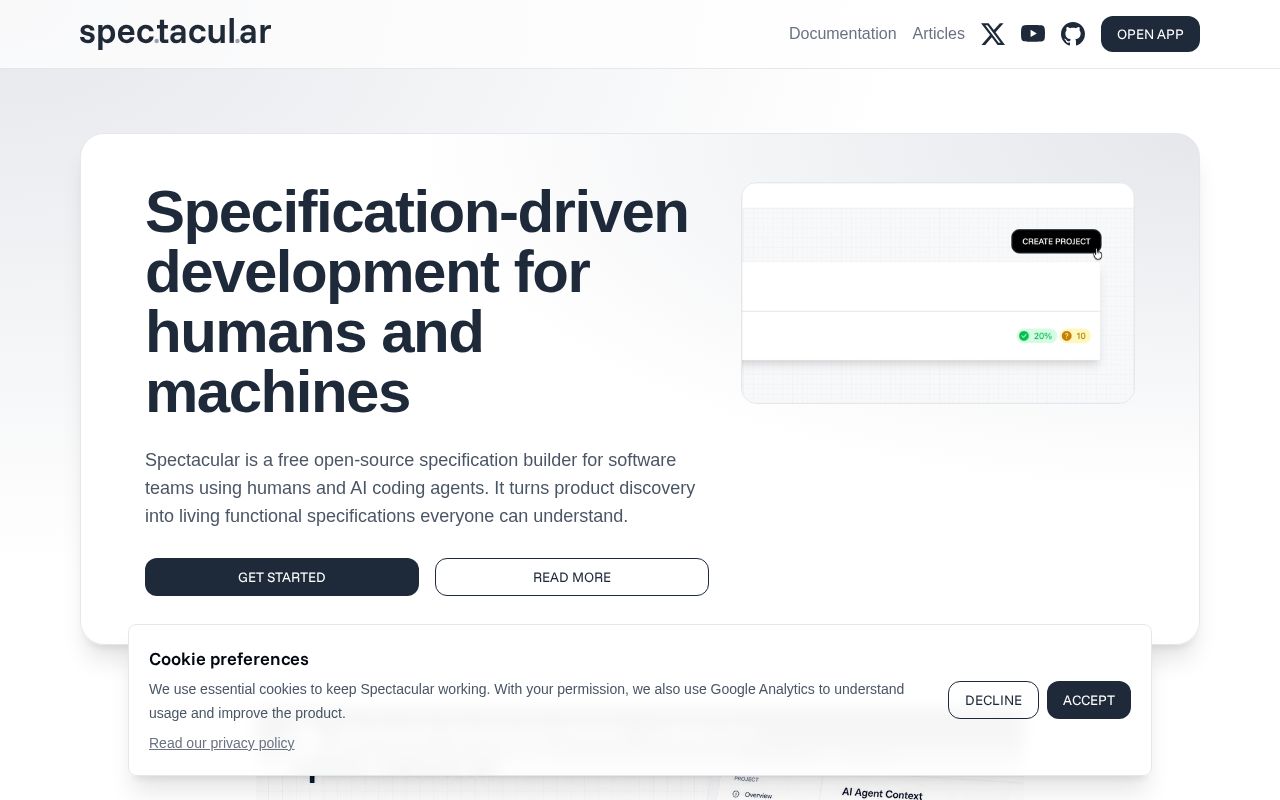Click the green 20% progress badge
Image resolution: width=1280 pixels, height=800 pixels.
(1036, 336)
